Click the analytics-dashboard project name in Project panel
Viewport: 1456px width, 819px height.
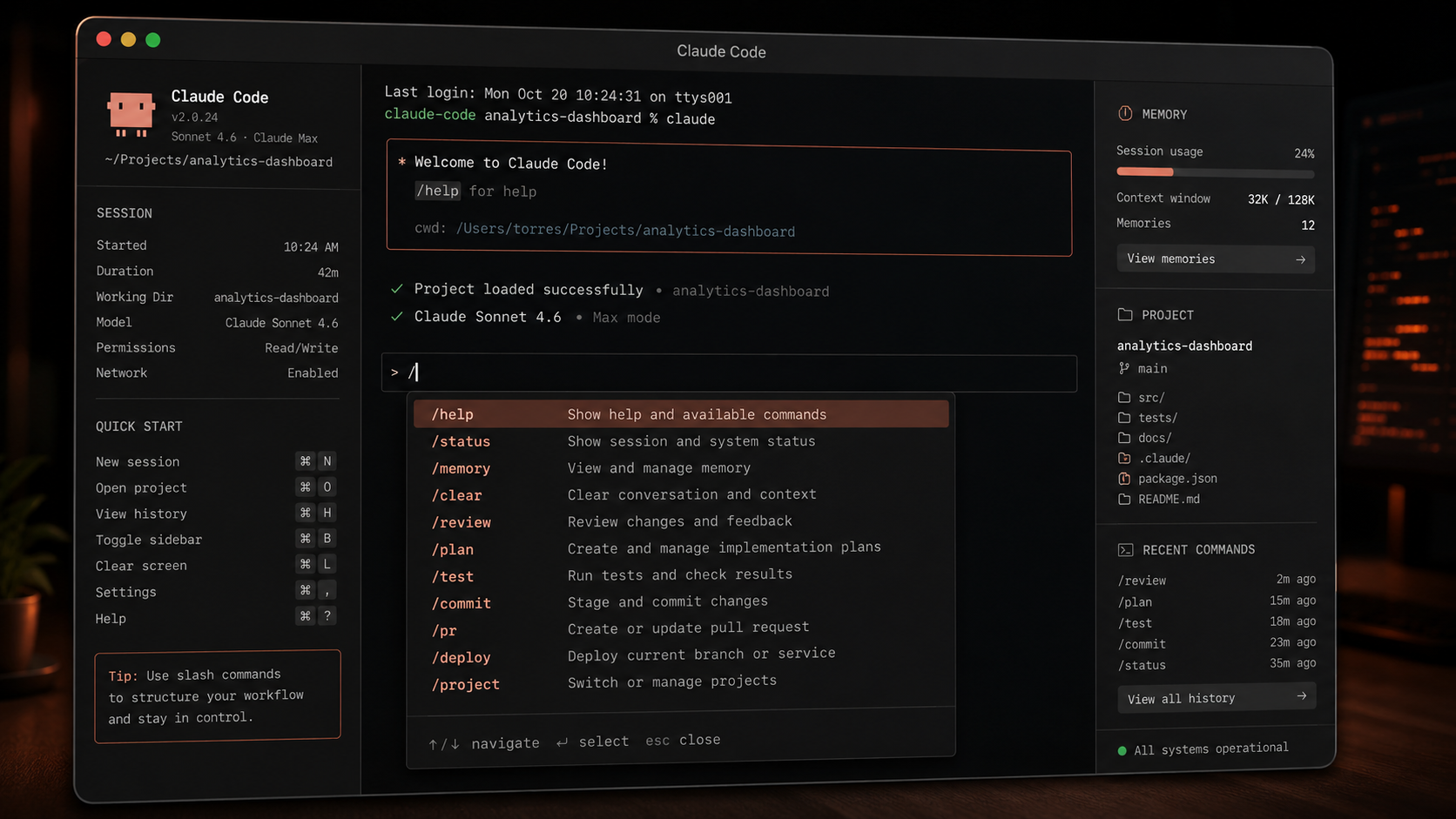point(1184,346)
